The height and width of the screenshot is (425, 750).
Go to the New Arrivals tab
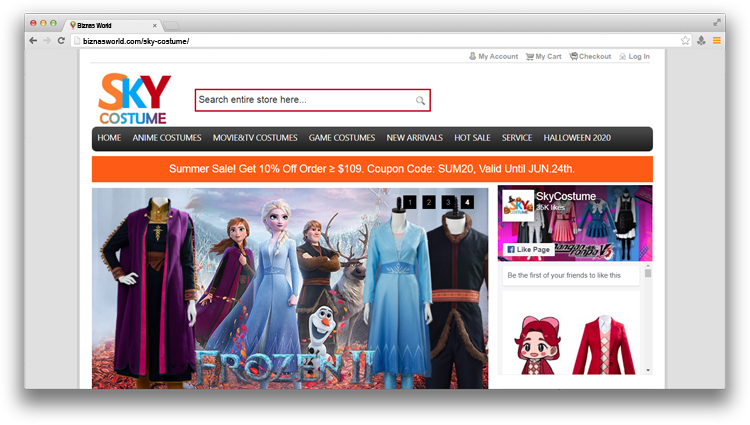click(x=414, y=138)
